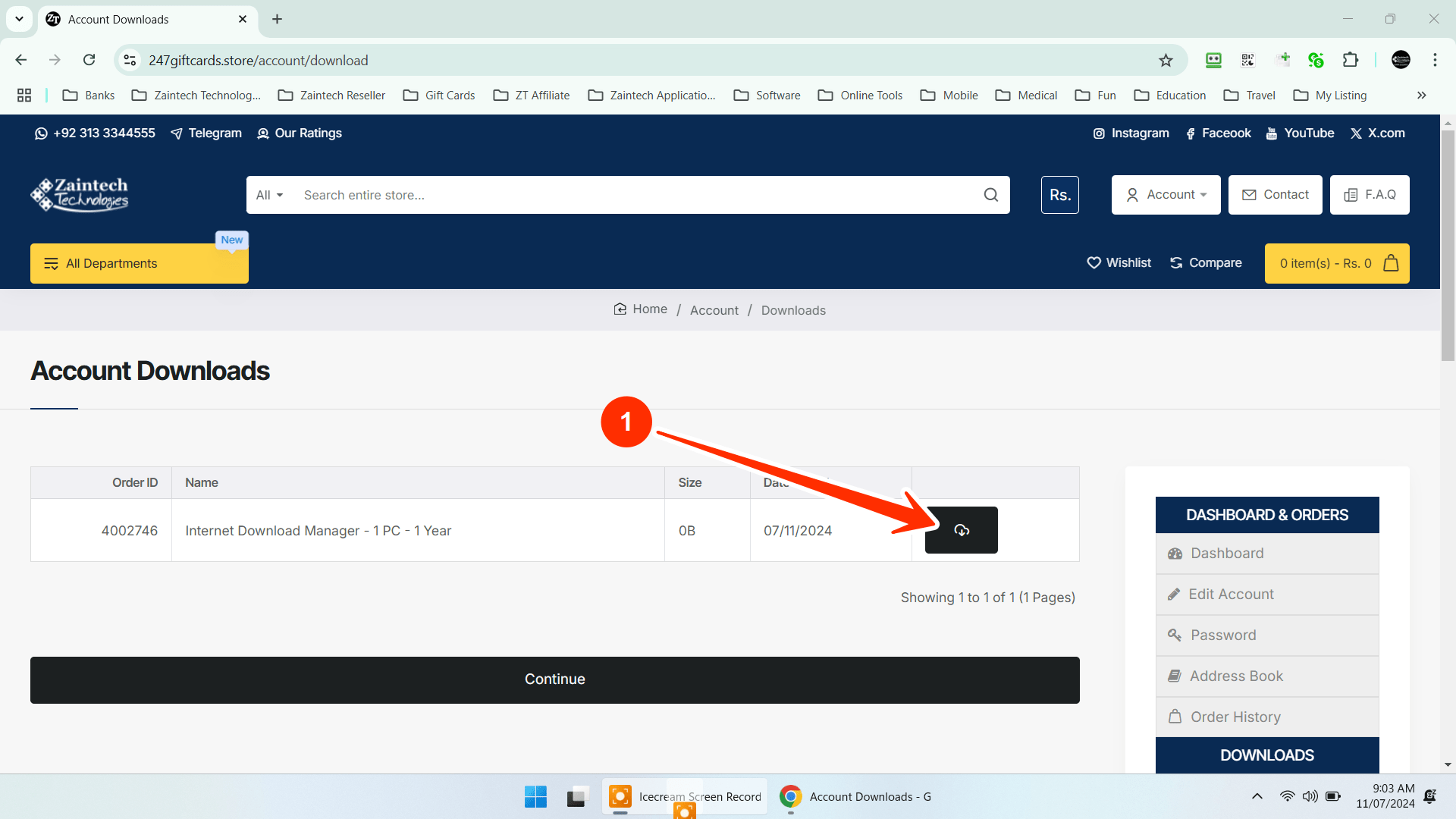Open the Account dropdown menu
This screenshot has height=819, width=1456.
(x=1166, y=195)
